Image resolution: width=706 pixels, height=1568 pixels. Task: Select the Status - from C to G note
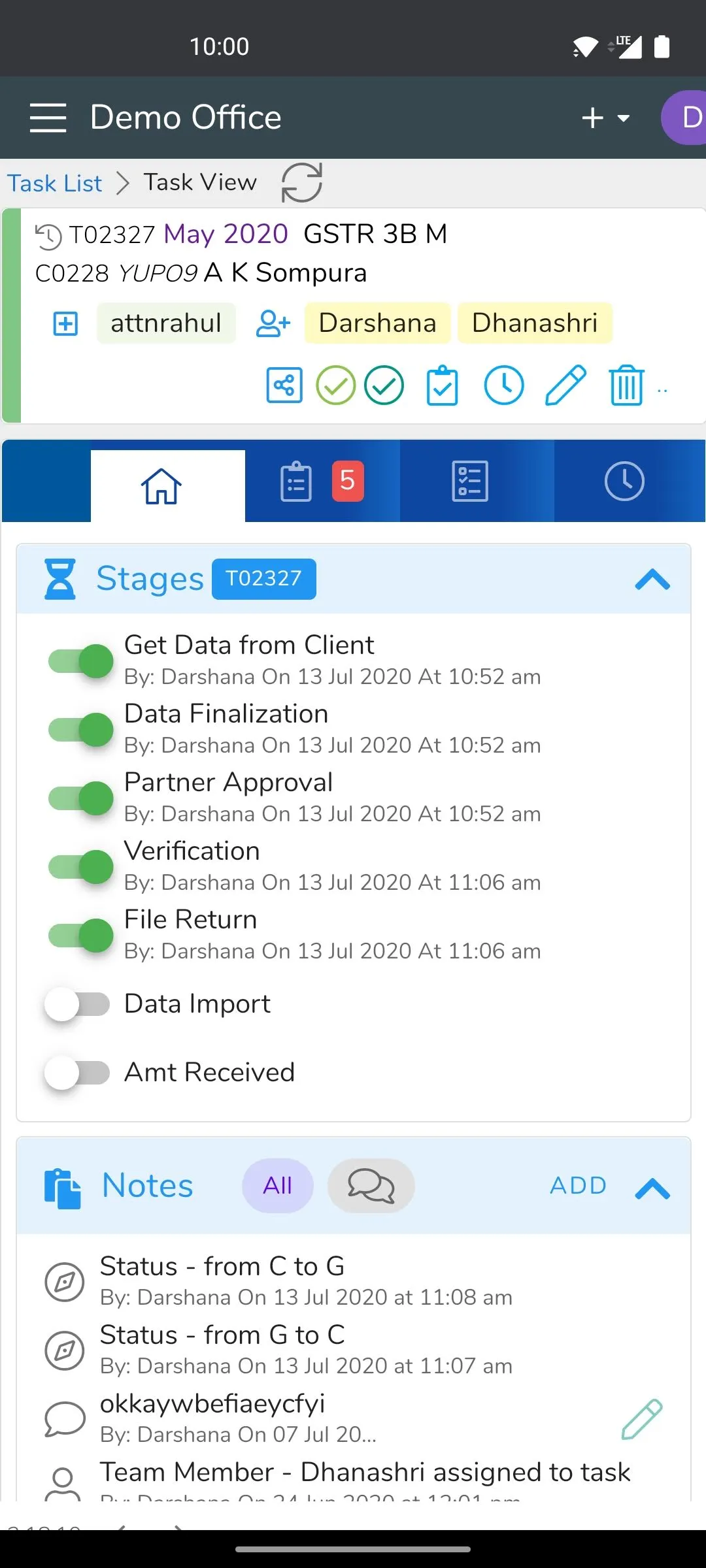tap(222, 1266)
